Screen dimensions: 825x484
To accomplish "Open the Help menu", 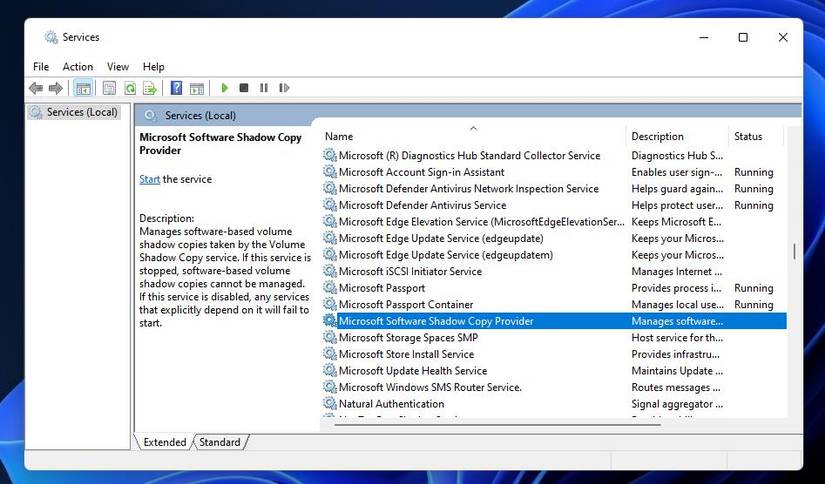I will pos(154,67).
